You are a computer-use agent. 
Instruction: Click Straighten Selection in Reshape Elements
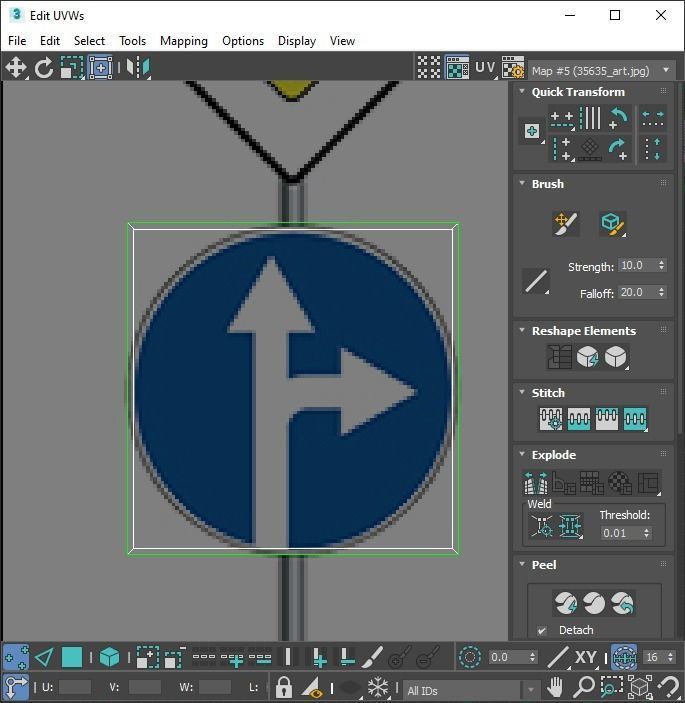559,357
